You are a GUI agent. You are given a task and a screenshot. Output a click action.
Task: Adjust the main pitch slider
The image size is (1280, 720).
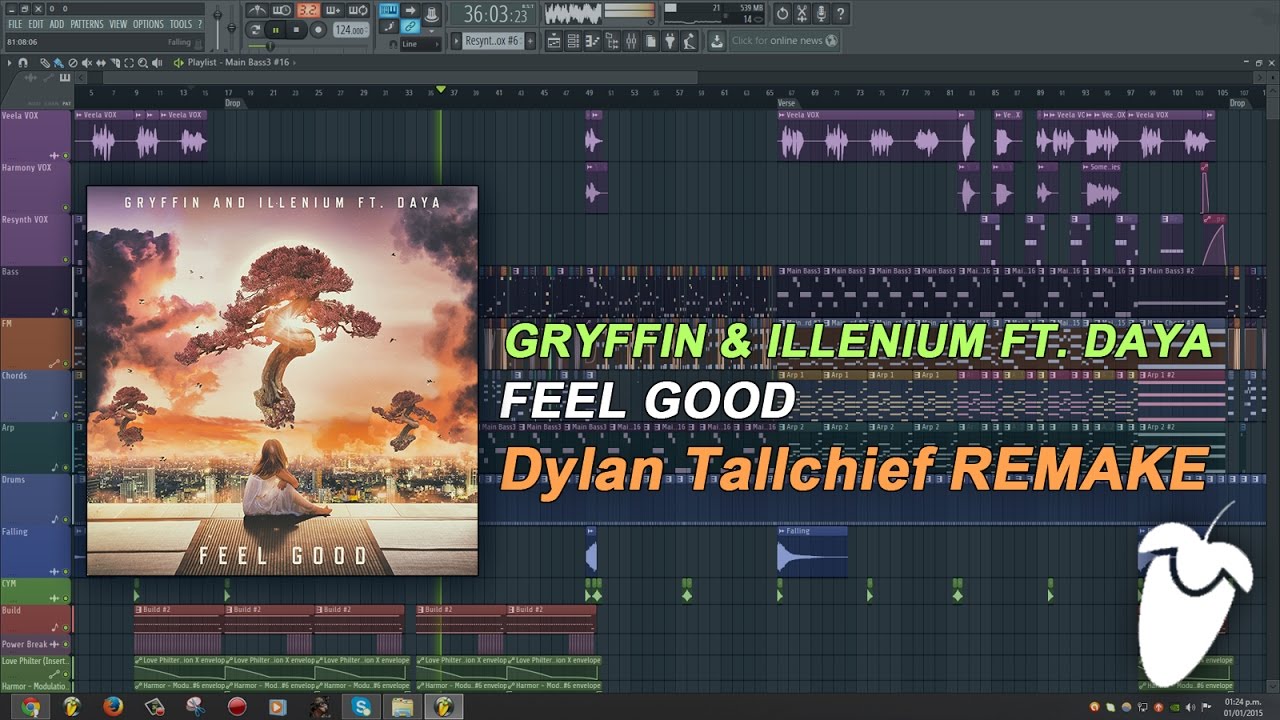tap(231, 27)
